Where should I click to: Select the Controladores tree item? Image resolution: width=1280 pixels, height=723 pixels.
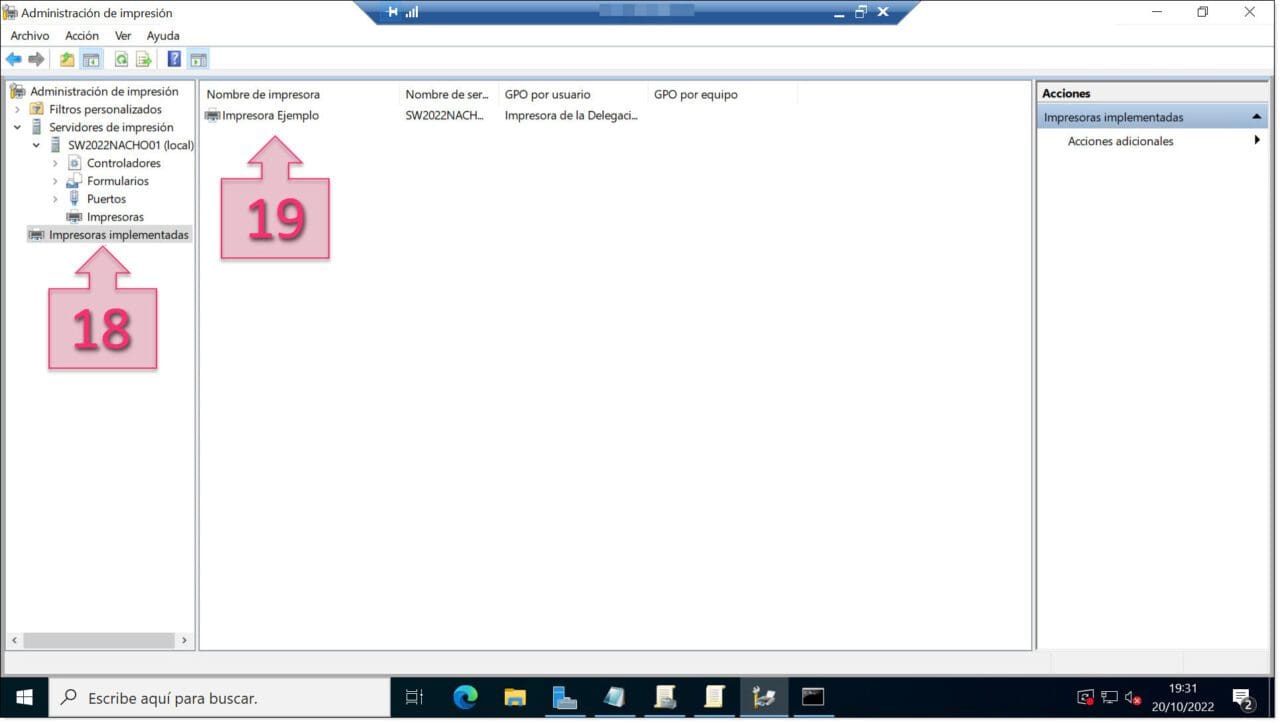[x=124, y=163]
